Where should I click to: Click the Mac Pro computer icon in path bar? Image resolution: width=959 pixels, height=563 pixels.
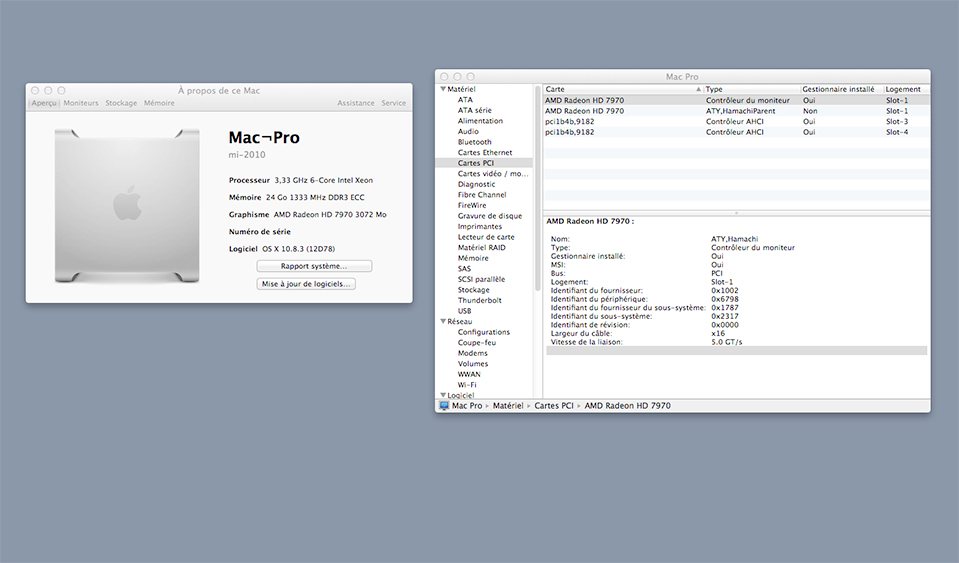click(x=444, y=406)
